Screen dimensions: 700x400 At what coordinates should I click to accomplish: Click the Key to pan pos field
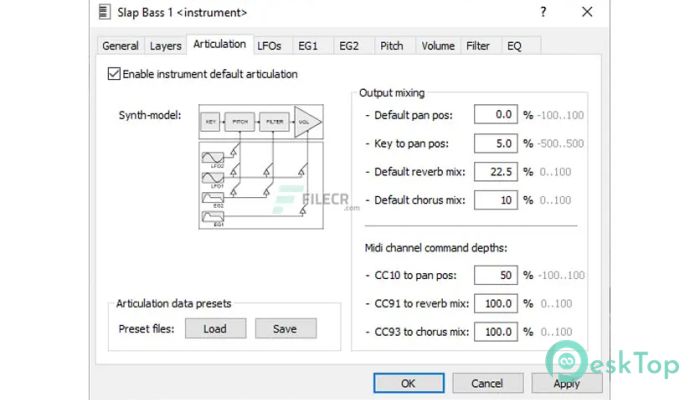pos(496,143)
